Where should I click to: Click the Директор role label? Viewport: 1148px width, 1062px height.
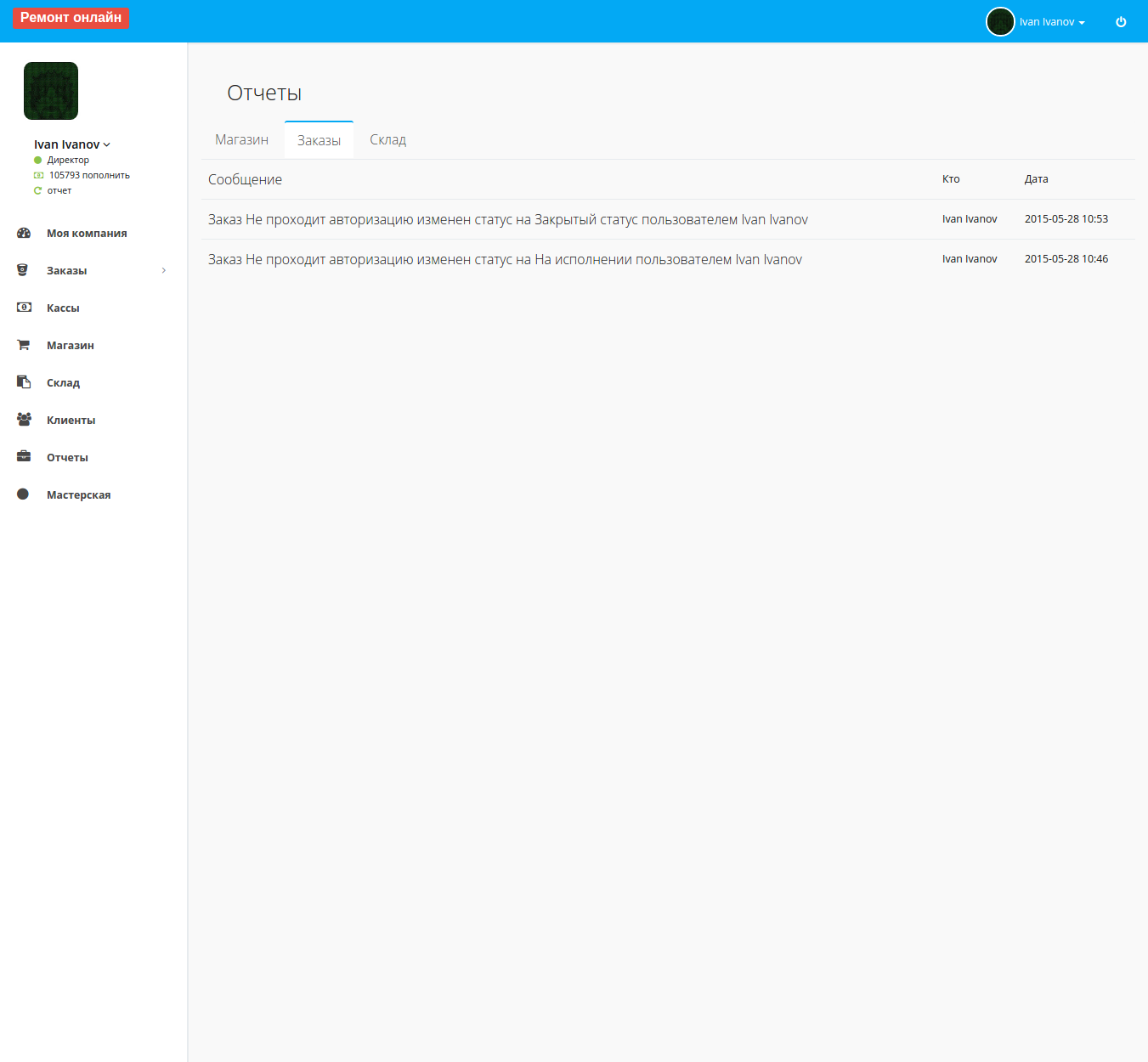click(68, 160)
